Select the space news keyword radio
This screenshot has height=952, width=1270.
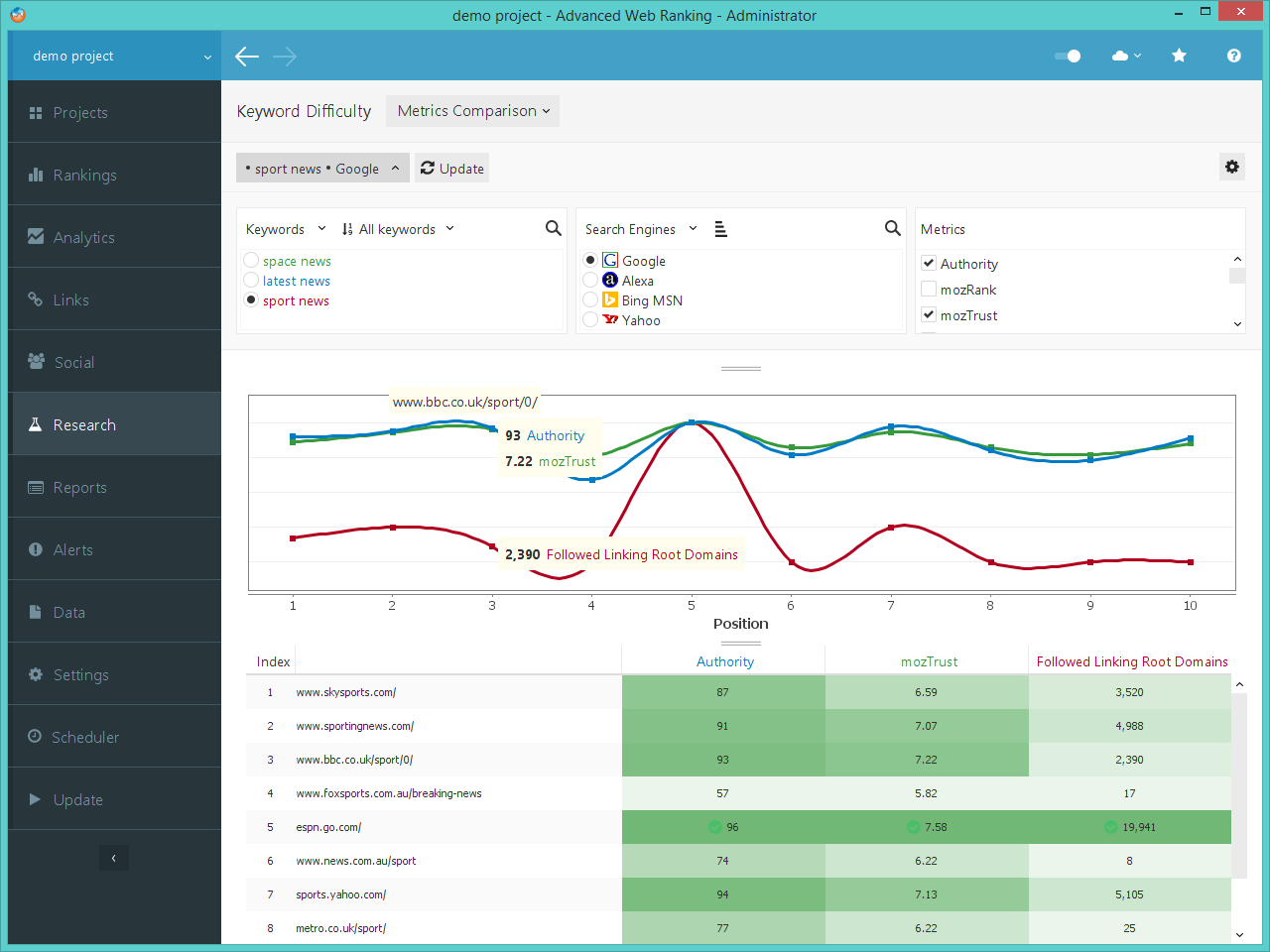251,260
